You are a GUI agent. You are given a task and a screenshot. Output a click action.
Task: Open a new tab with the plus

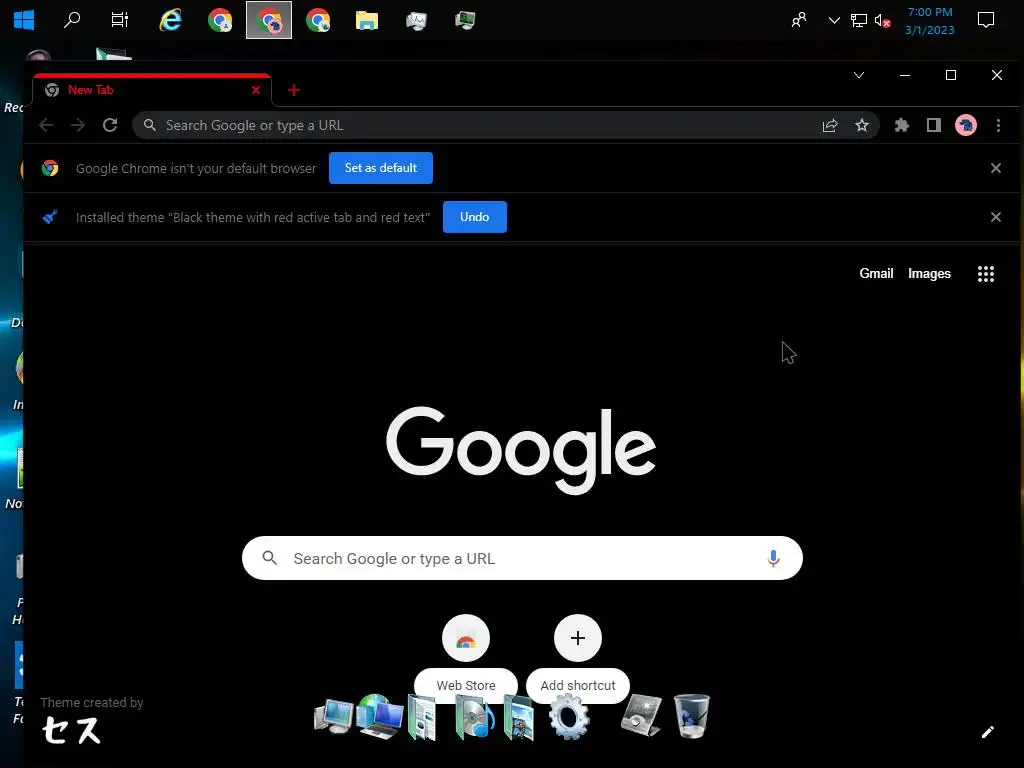pos(294,90)
